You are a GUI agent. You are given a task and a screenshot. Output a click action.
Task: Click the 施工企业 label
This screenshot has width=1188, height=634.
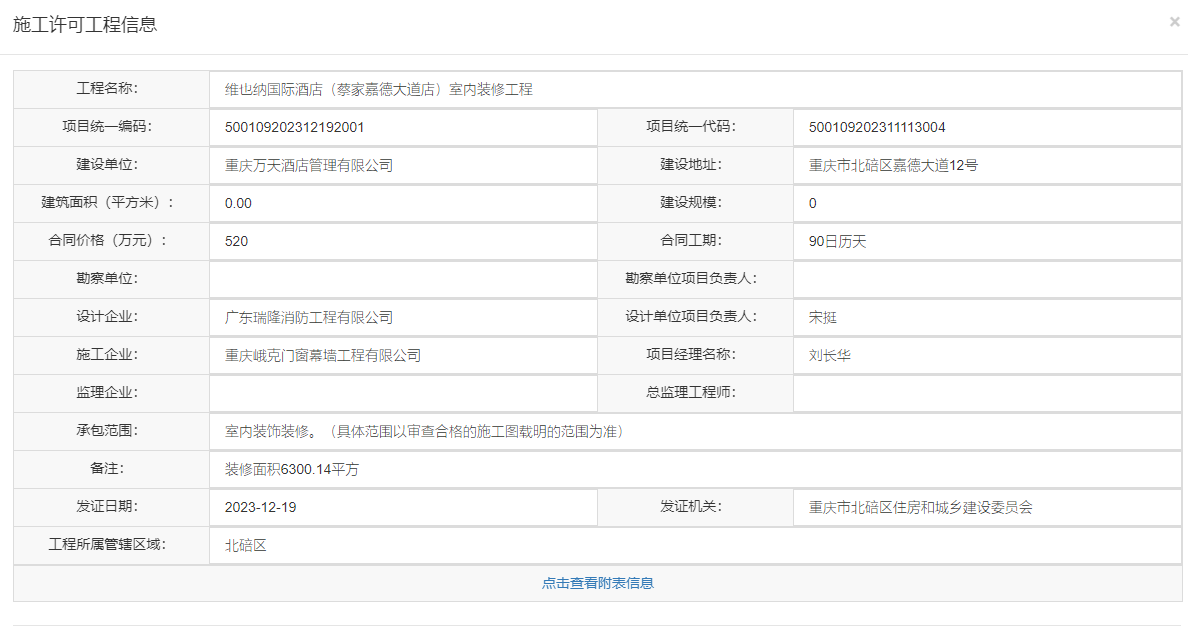point(107,354)
